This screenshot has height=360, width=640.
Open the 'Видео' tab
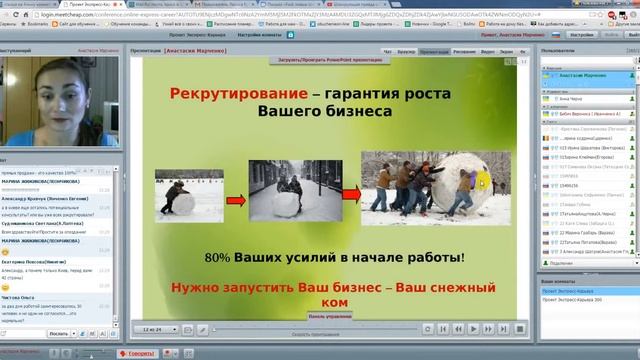tap(487, 52)
